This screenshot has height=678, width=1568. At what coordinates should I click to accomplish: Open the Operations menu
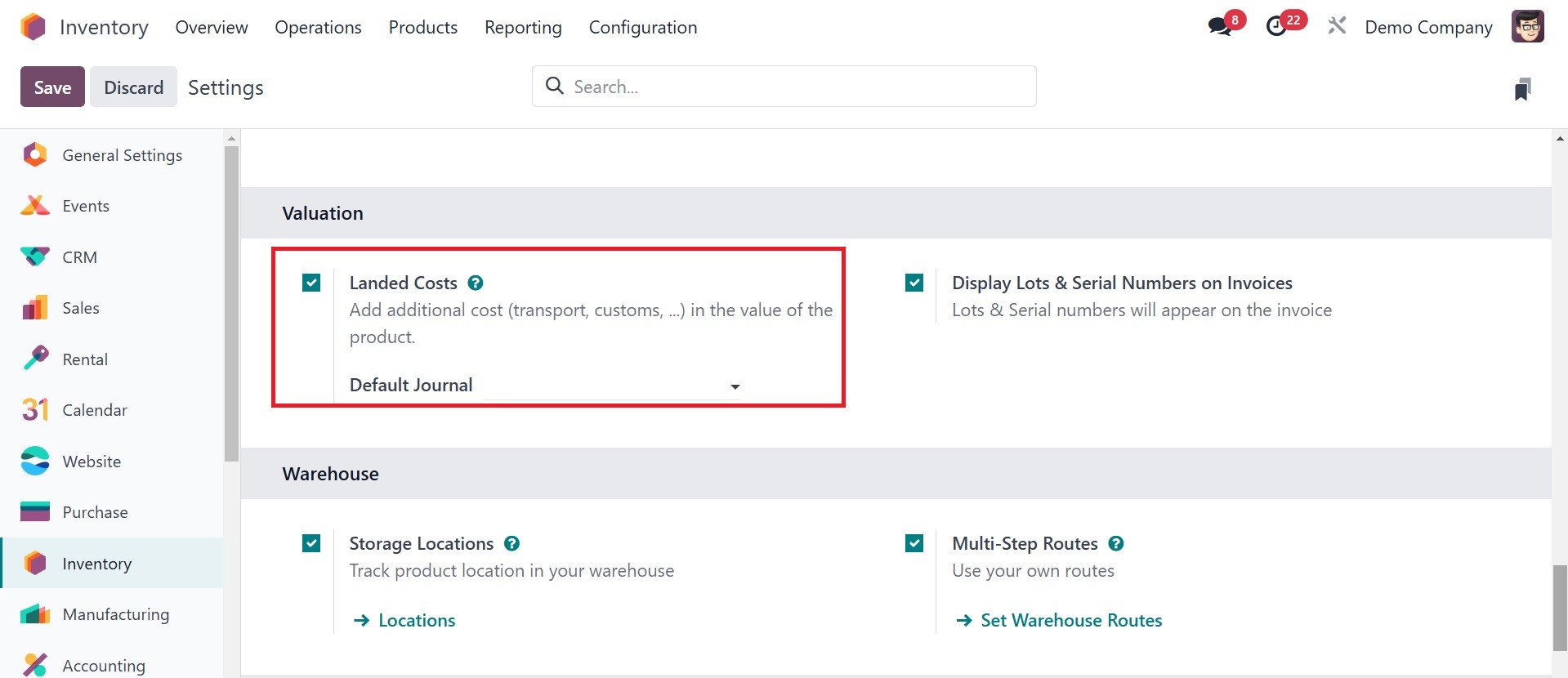tap(318, 27)
